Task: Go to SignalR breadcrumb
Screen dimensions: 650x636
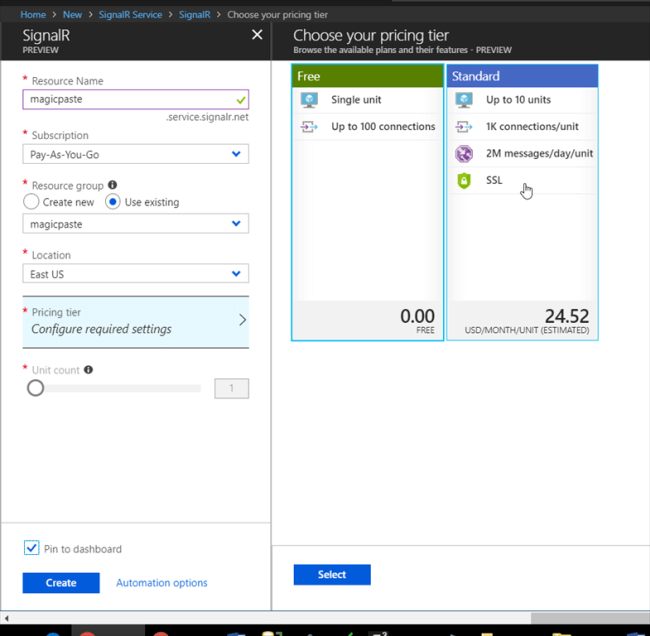Action: pos(194,15)
